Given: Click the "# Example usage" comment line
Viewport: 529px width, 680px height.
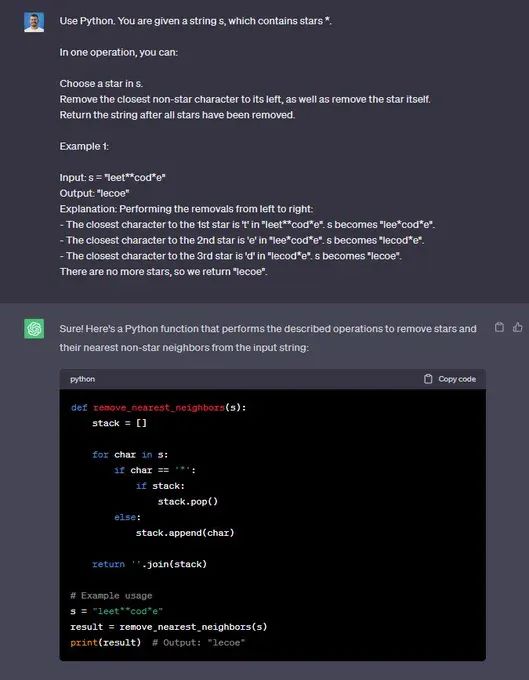Looking at the screenshot, I should tap(111, 595).
